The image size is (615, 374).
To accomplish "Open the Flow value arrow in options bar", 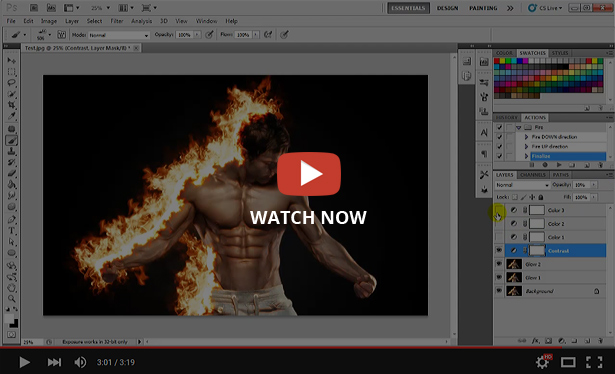I will pos(256,35).
